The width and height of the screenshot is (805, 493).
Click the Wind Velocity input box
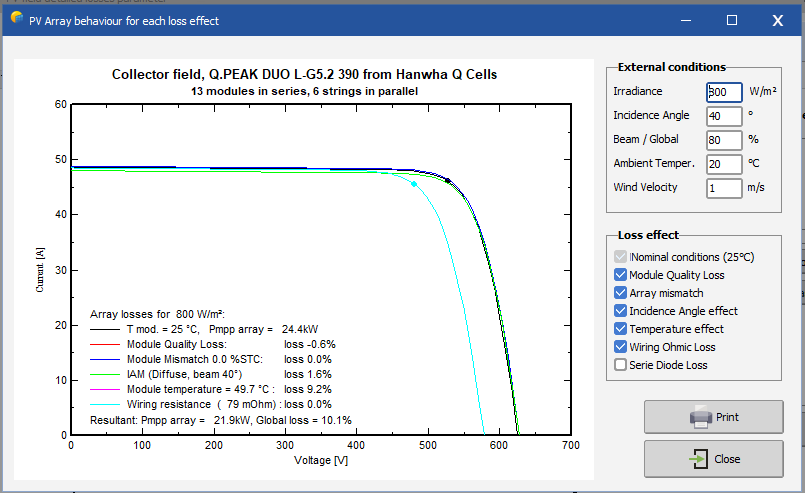724,188
